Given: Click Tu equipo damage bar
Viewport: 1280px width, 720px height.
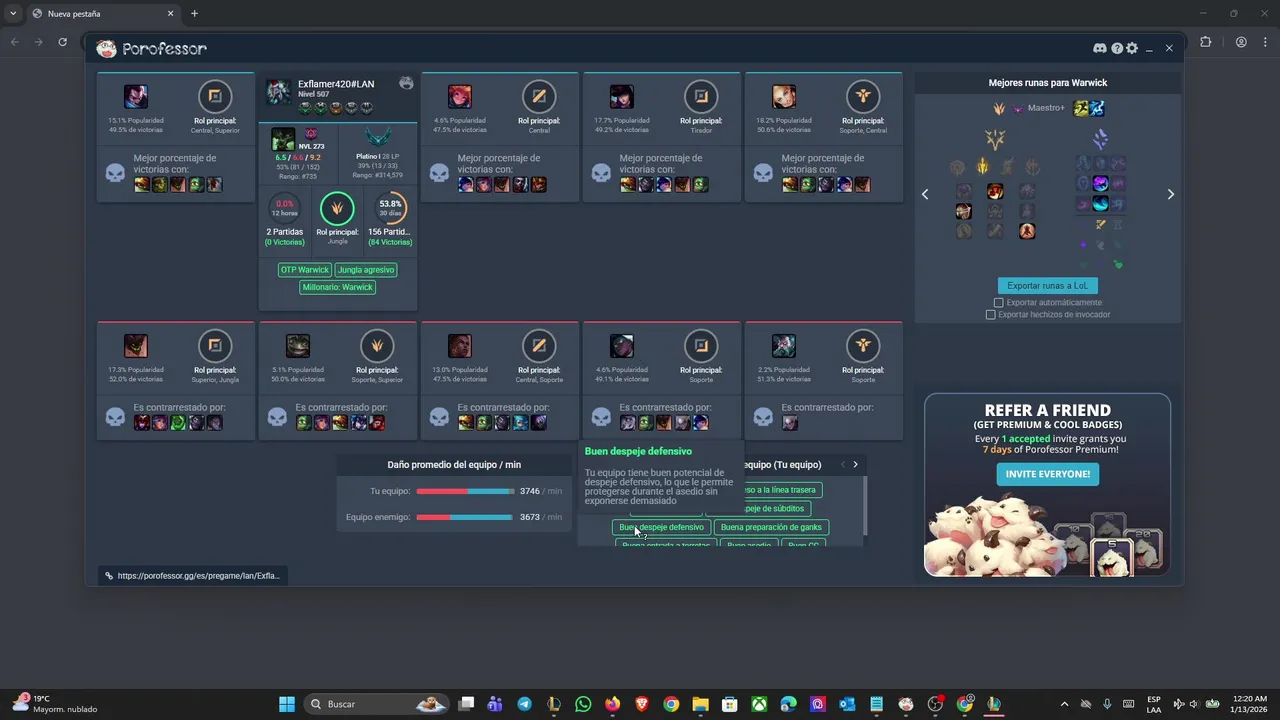Looking at the screenshot, I should tap(464, 491).
